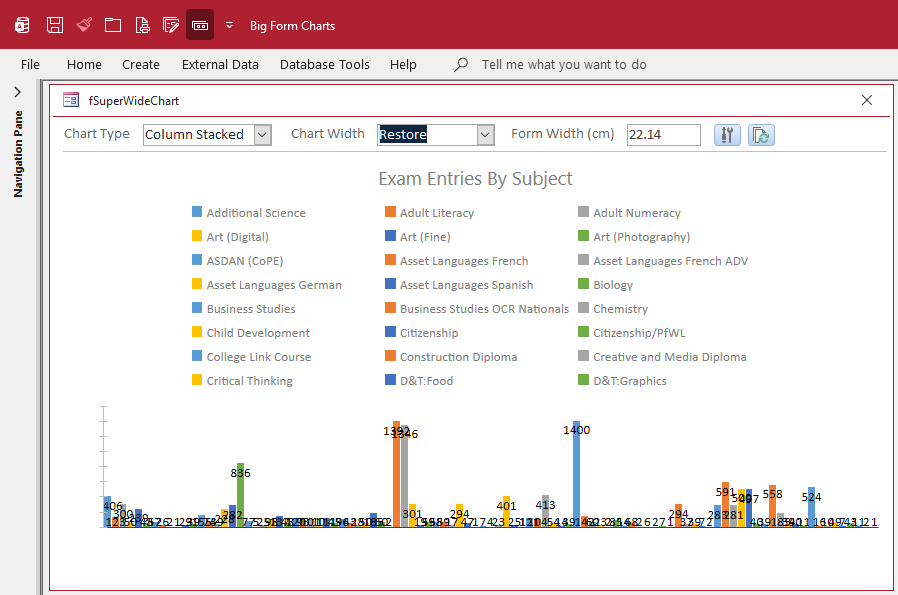The height and width of the screenshot is (595, 898).
Task: Click the Big Form Charts window title
Action: pyautogui.click(x=293, y=26)
